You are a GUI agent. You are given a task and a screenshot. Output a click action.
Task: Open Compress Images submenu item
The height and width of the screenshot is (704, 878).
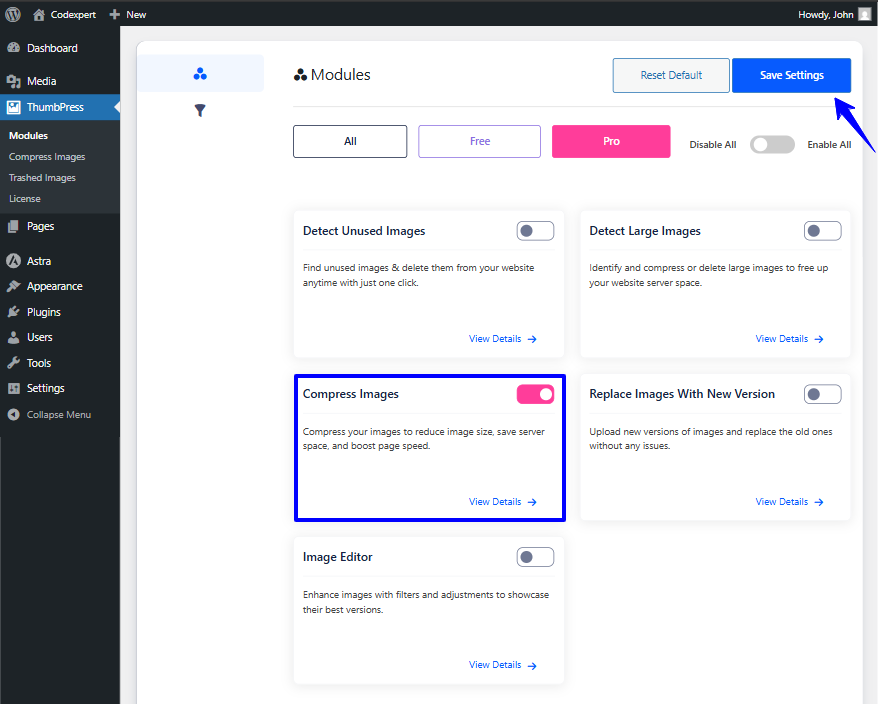coord(47,157)
